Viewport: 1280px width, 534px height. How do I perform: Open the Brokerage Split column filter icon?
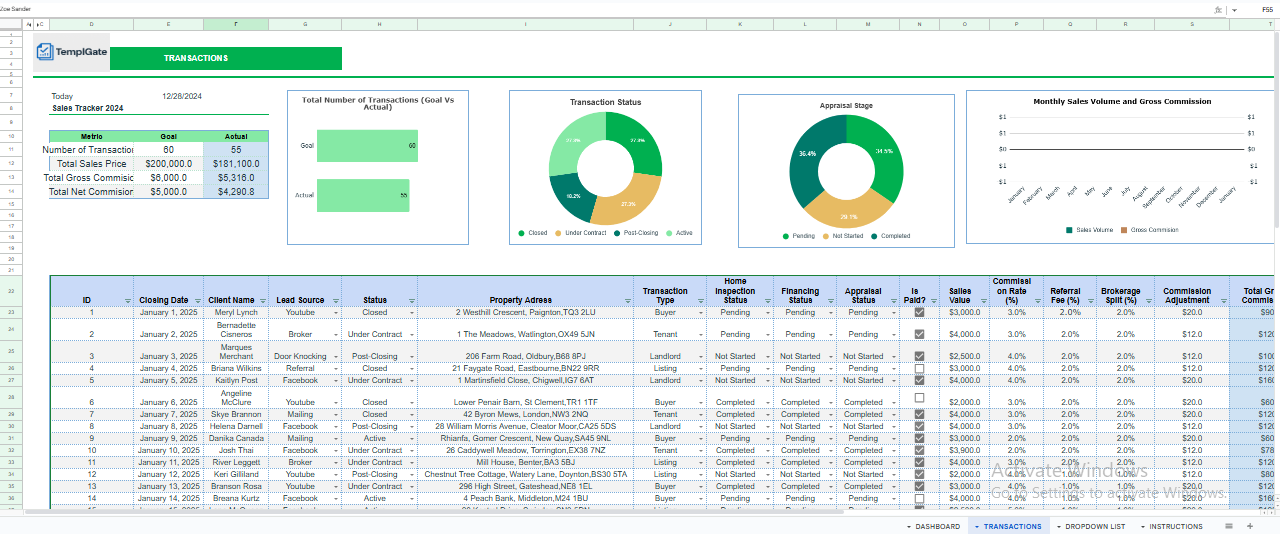coord(1147,300)
